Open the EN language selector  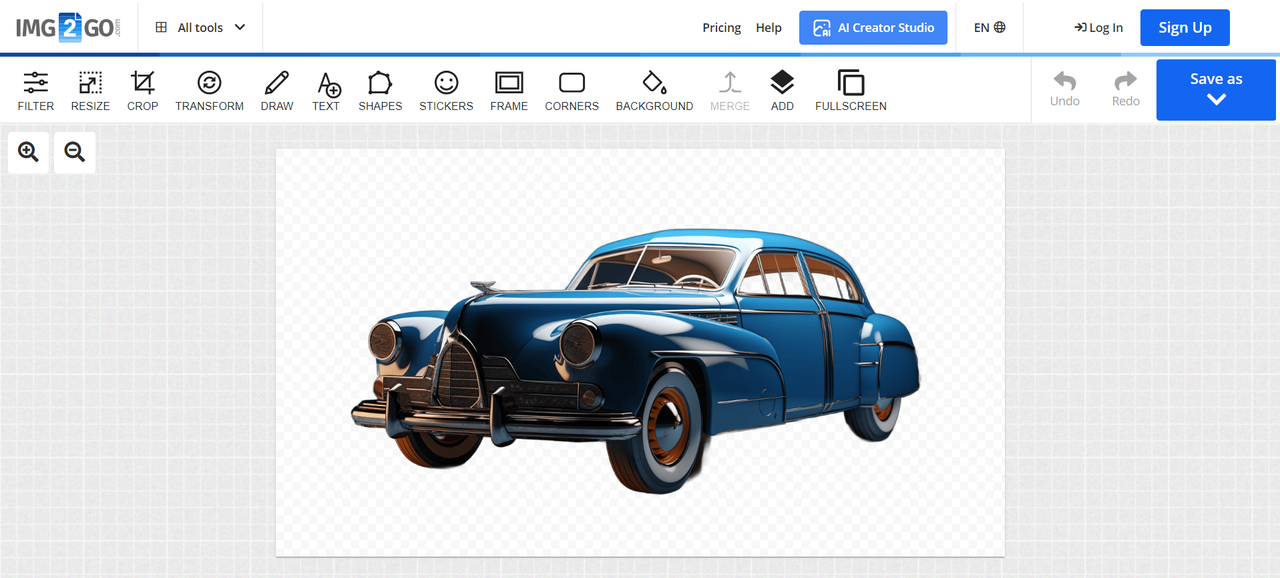(989, 28)
